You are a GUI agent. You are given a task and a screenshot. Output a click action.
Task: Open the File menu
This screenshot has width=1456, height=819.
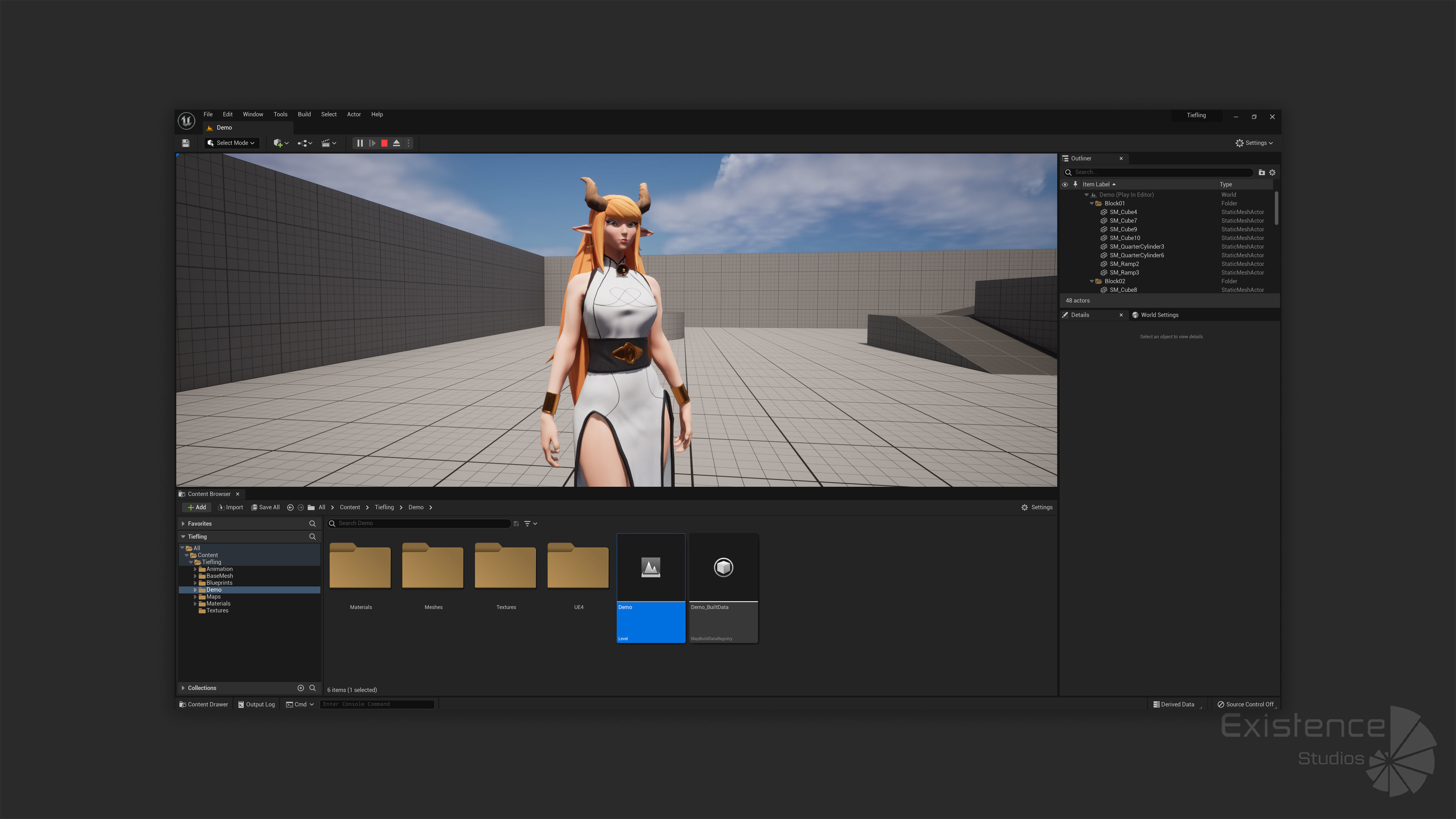click(208, 114)
